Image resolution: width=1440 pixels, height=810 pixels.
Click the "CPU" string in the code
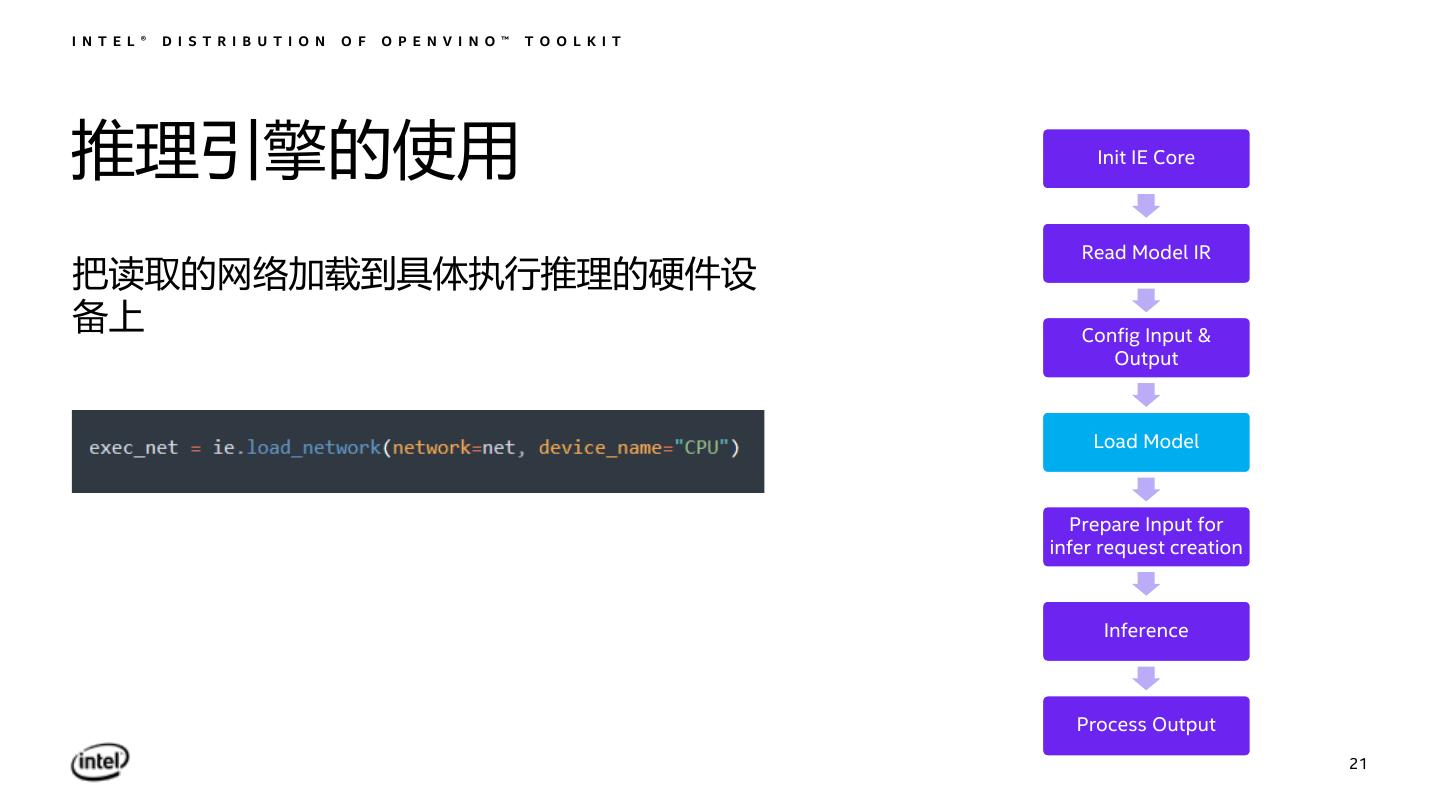click(x=702, y=447)
